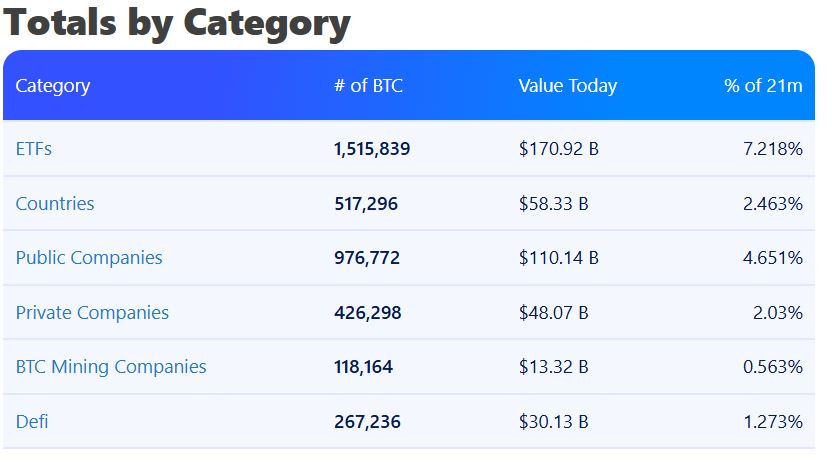Click the 267,236 Defi BTC count
This screenshot has width=832, height=468.
[x=367, y=422]
